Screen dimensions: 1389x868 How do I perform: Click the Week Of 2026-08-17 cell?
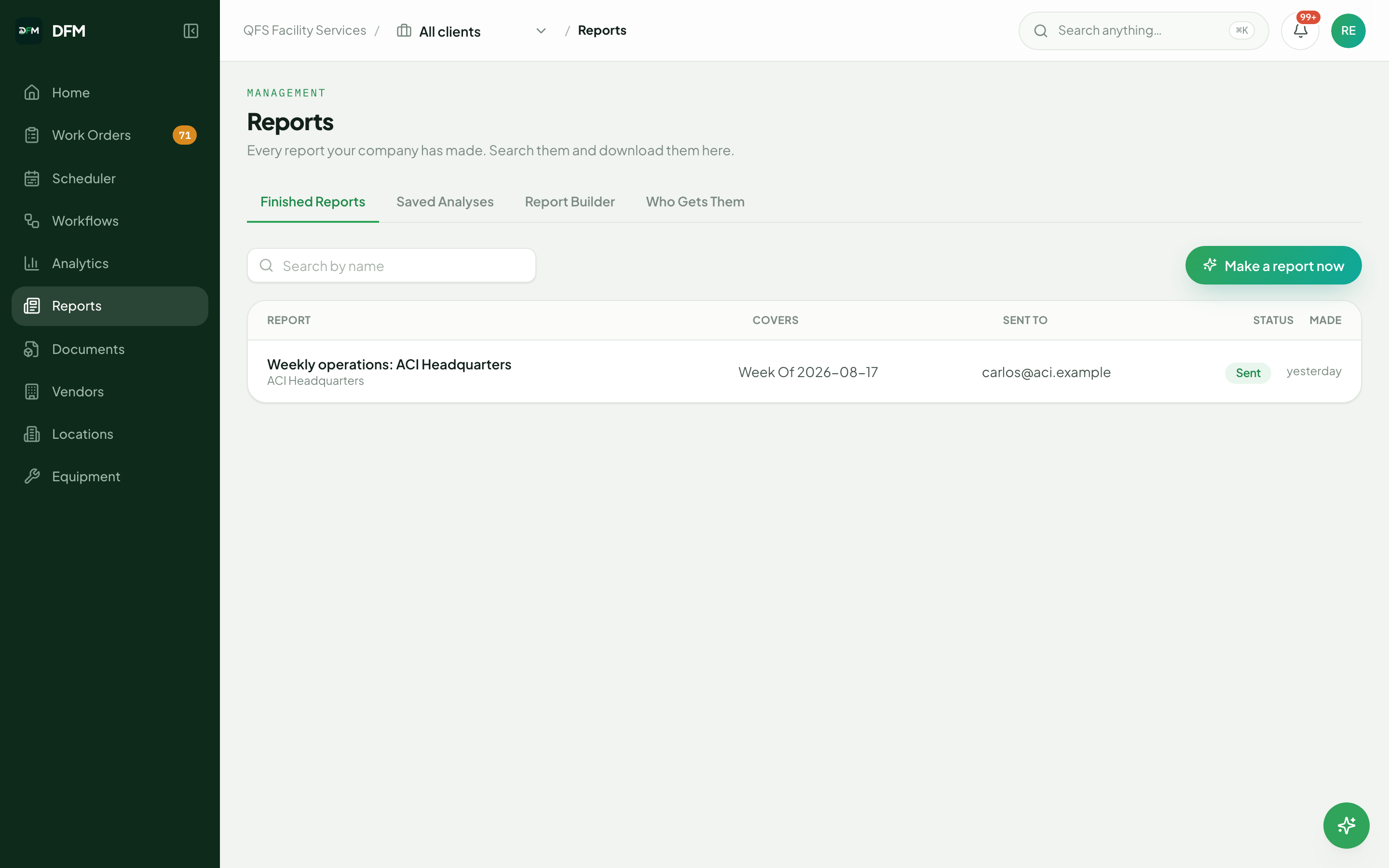tap(807, 372)
